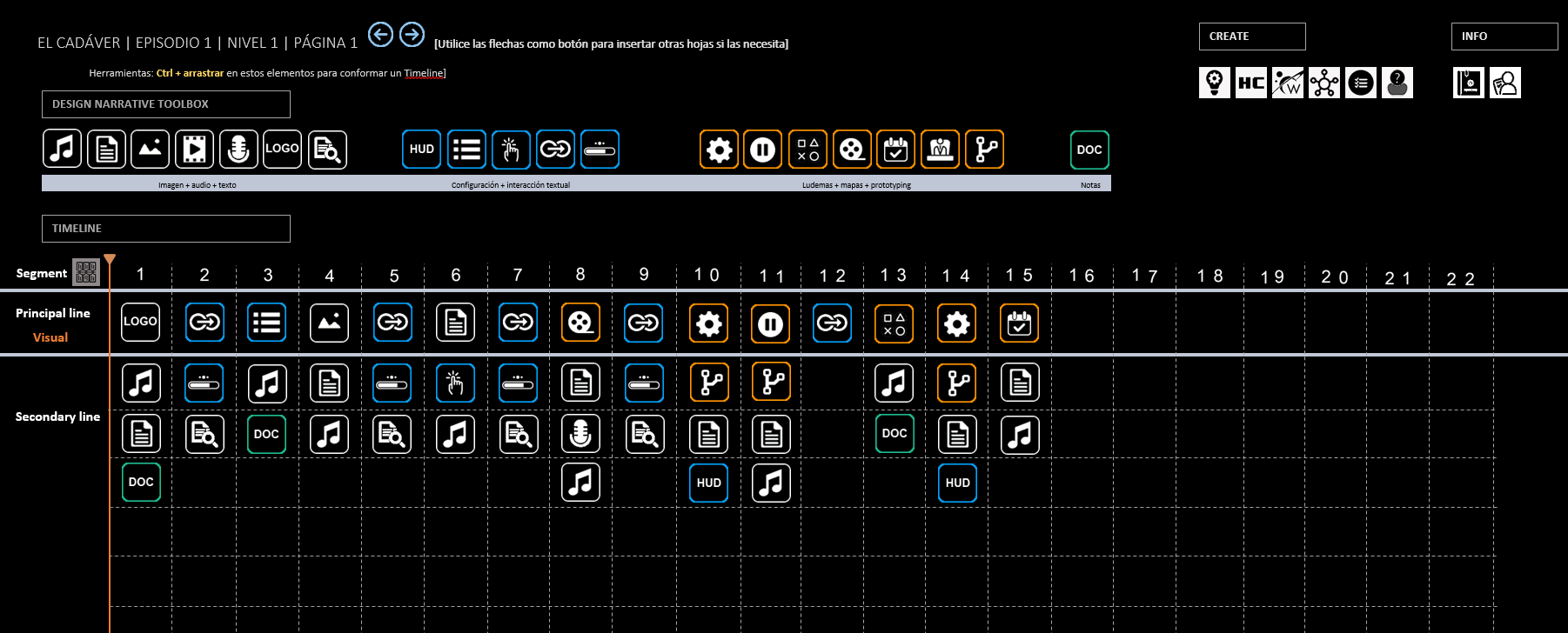Click the DESIGN NARRATIVE TOOLBOX text box
Image resolution: width=1568 pixels, height=633 pixels.
[x=166, y=104]
